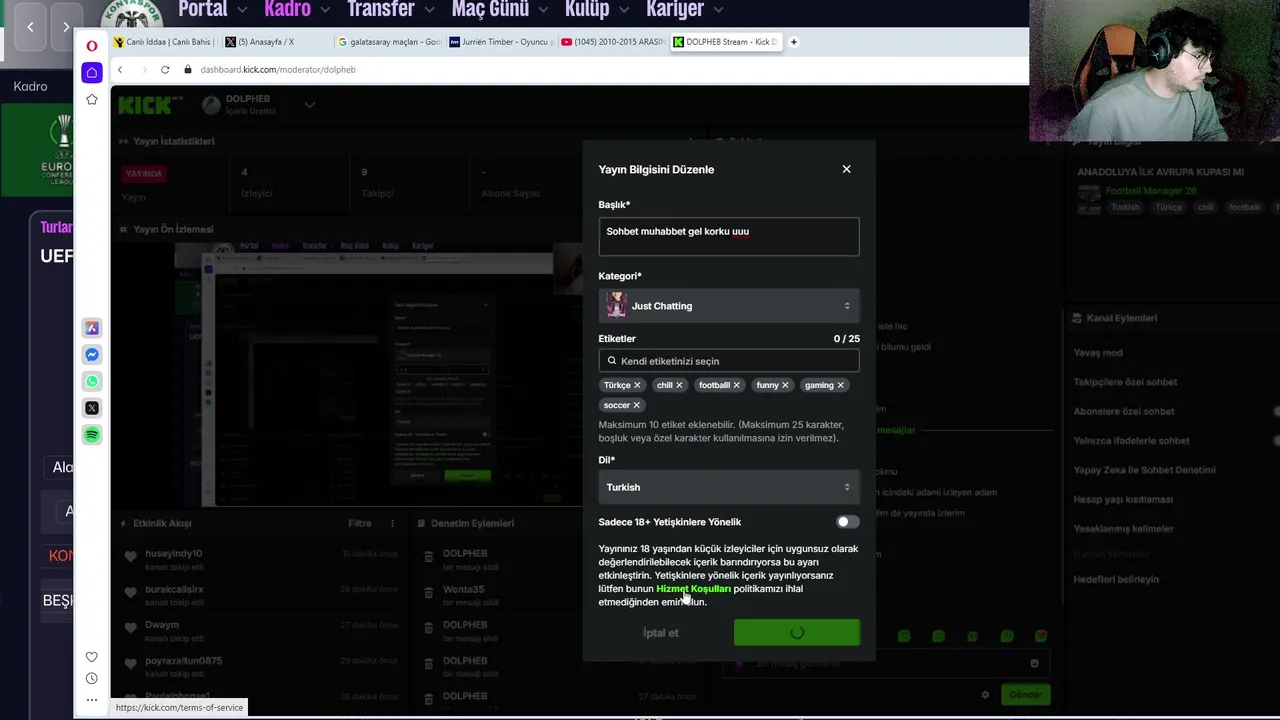Open chat settings gear near Gönder
1280x720 pixels.
pyautogui.click(x=985, y=694)
